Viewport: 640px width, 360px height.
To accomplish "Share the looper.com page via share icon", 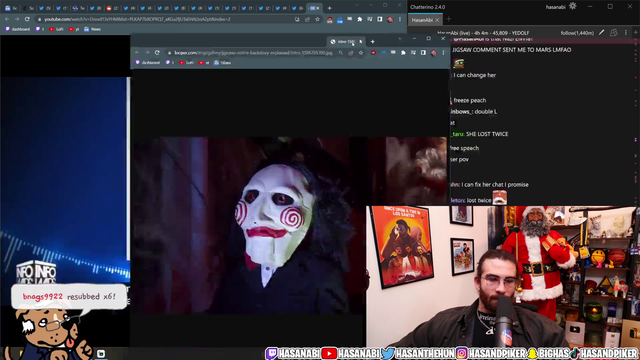I will point(351,53).
